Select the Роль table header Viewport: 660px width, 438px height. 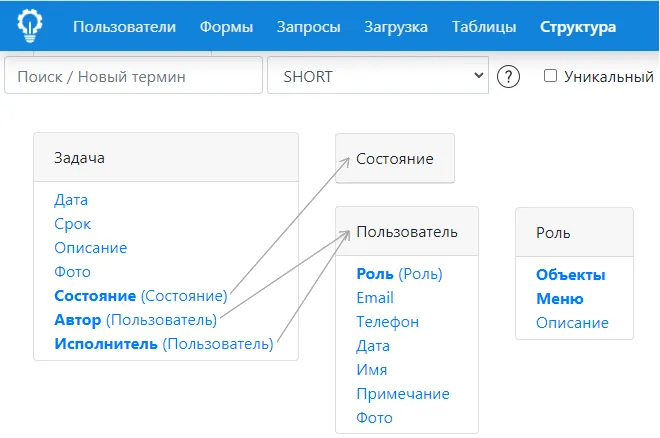tap(574, 232)
